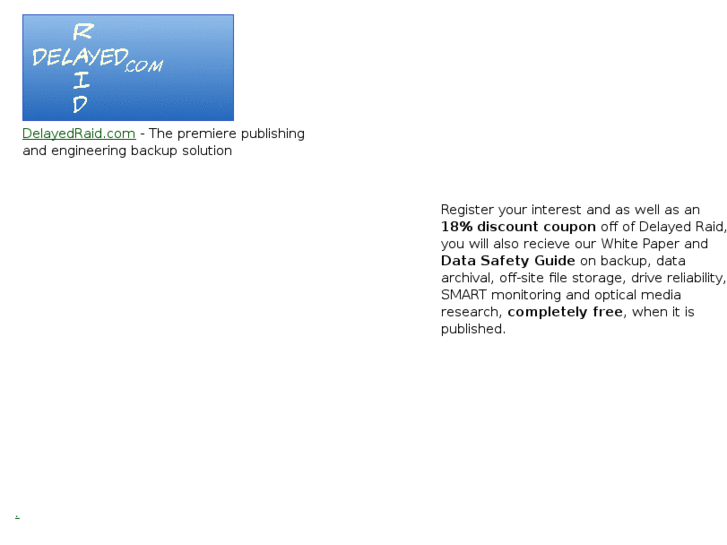Screen dimensions: 727x545
Task: Open the DelayedRaid.com hyperlink
Action: pos(79,134)
